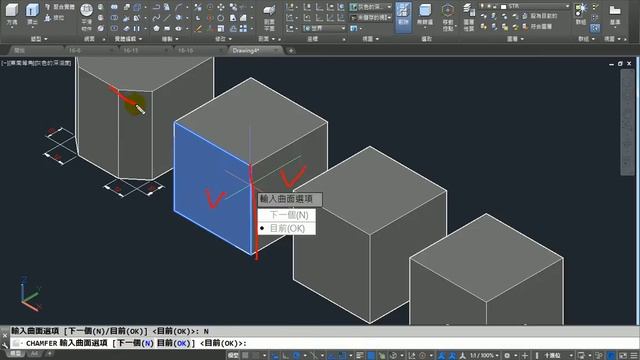This screenshot has height=360, width=640.
Task: Choose the Line draw tool
Action: [x=167, y=18]
